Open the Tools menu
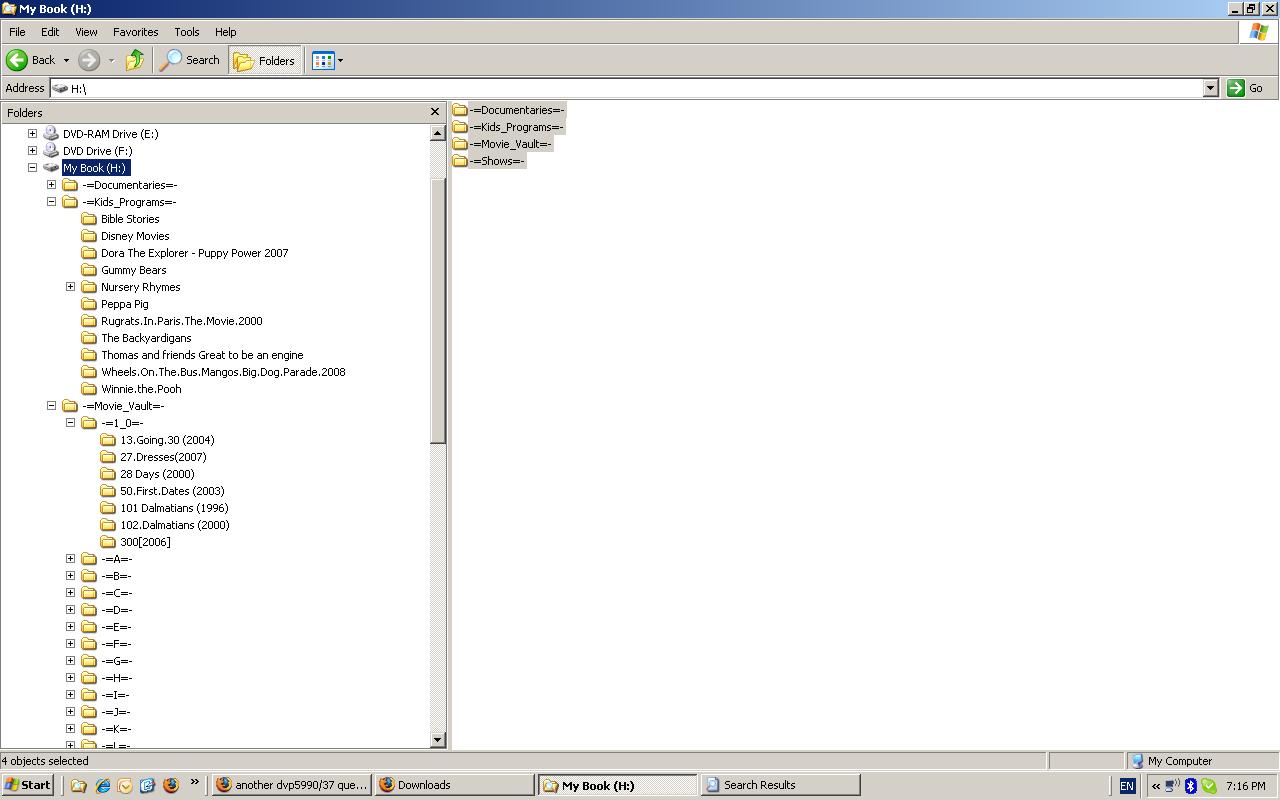The width and height of the screenshot is (1280, 800). pyautogui.click(x=187, y=32)
